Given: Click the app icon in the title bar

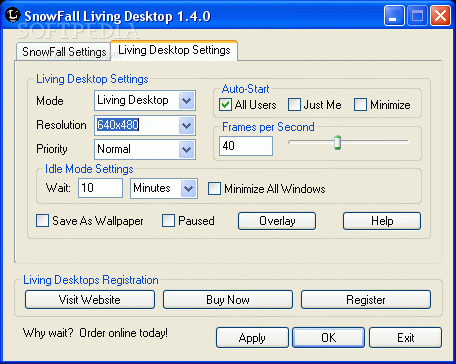Looking at the screenshot, I should coord(13,15).
